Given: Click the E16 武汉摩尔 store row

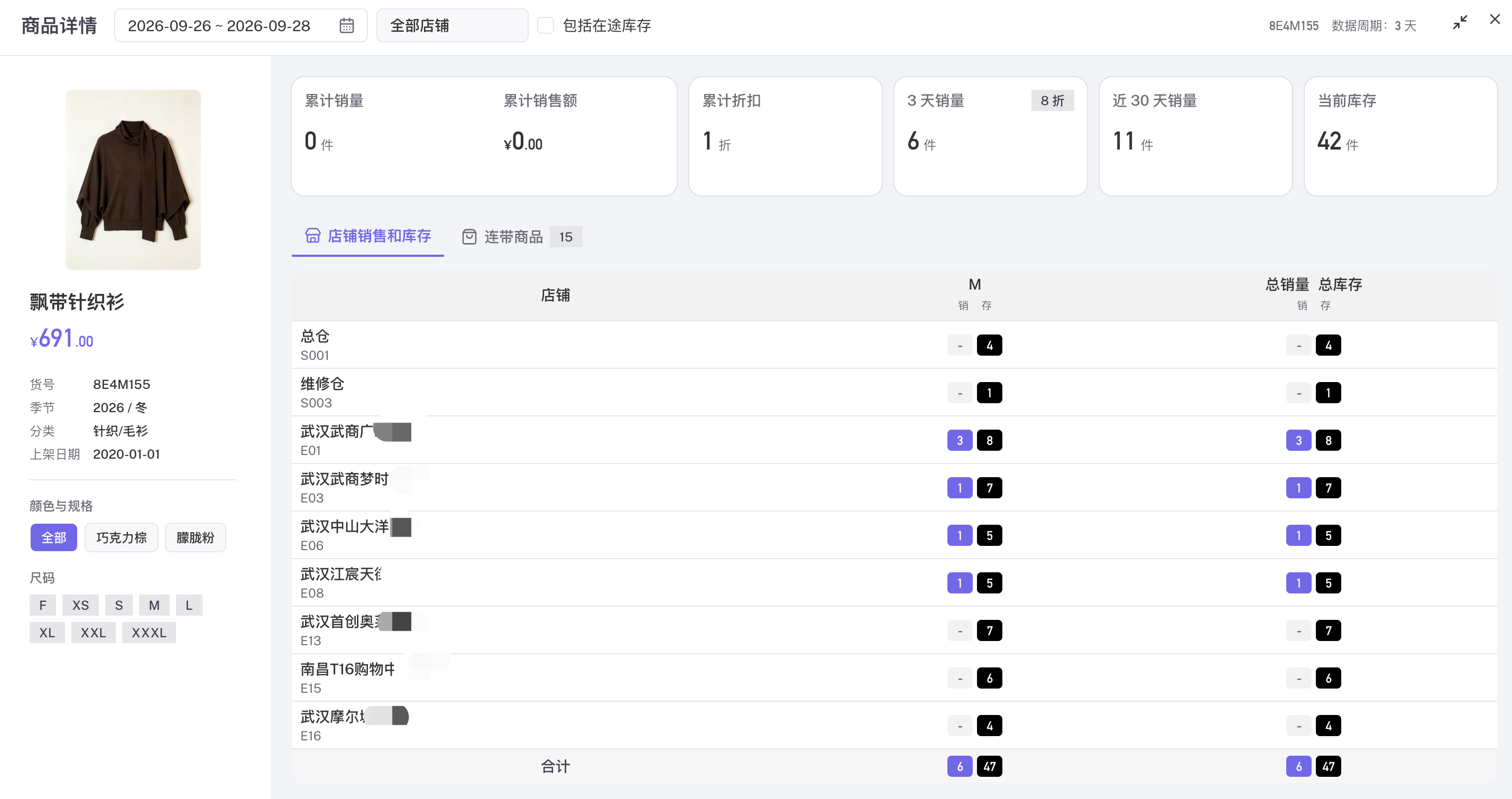Looking at the screenshot, I should [894, 725].
